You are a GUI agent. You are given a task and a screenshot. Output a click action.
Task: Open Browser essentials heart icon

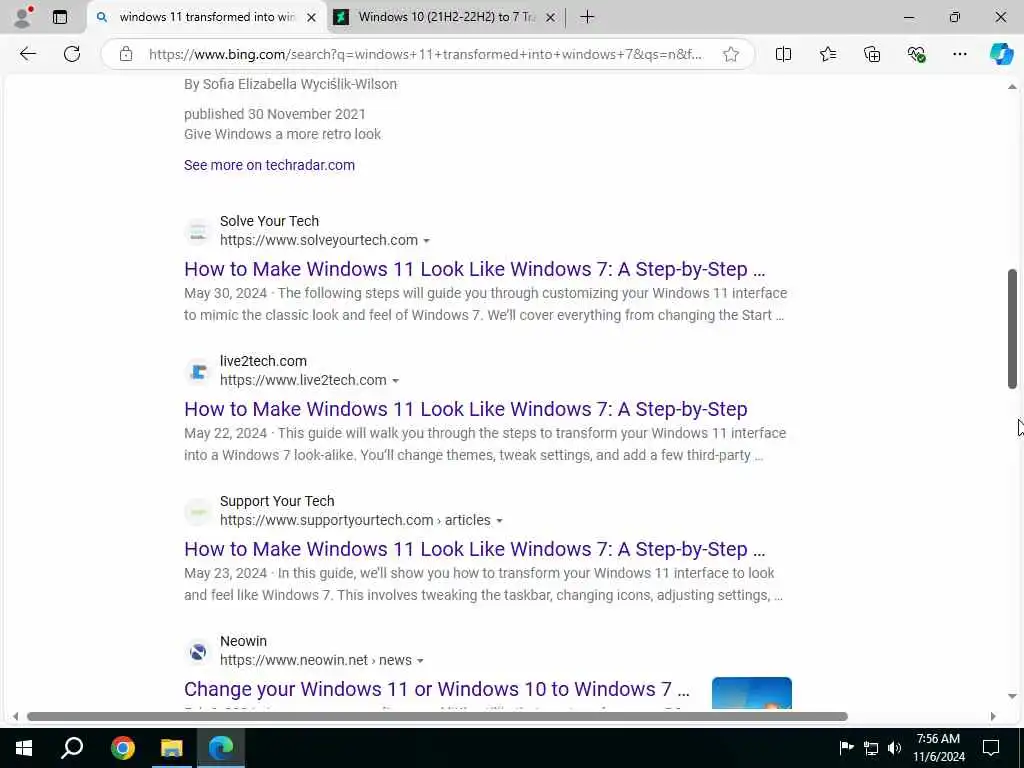click(x=916, y=54)
